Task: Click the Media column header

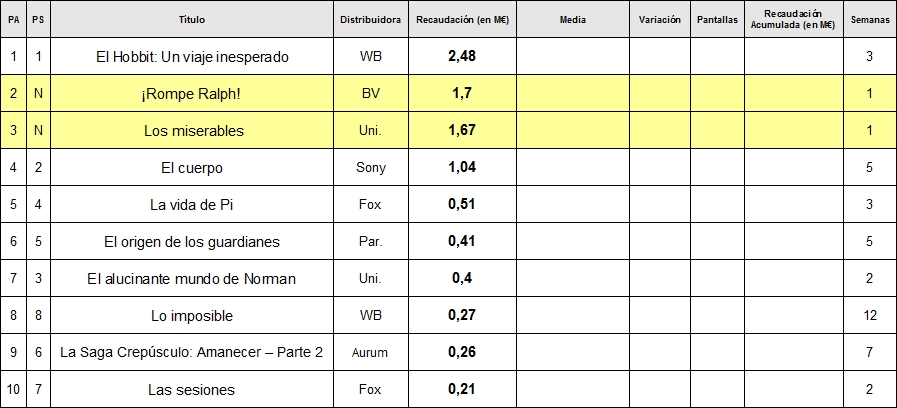Action: (x=573, y=19)
